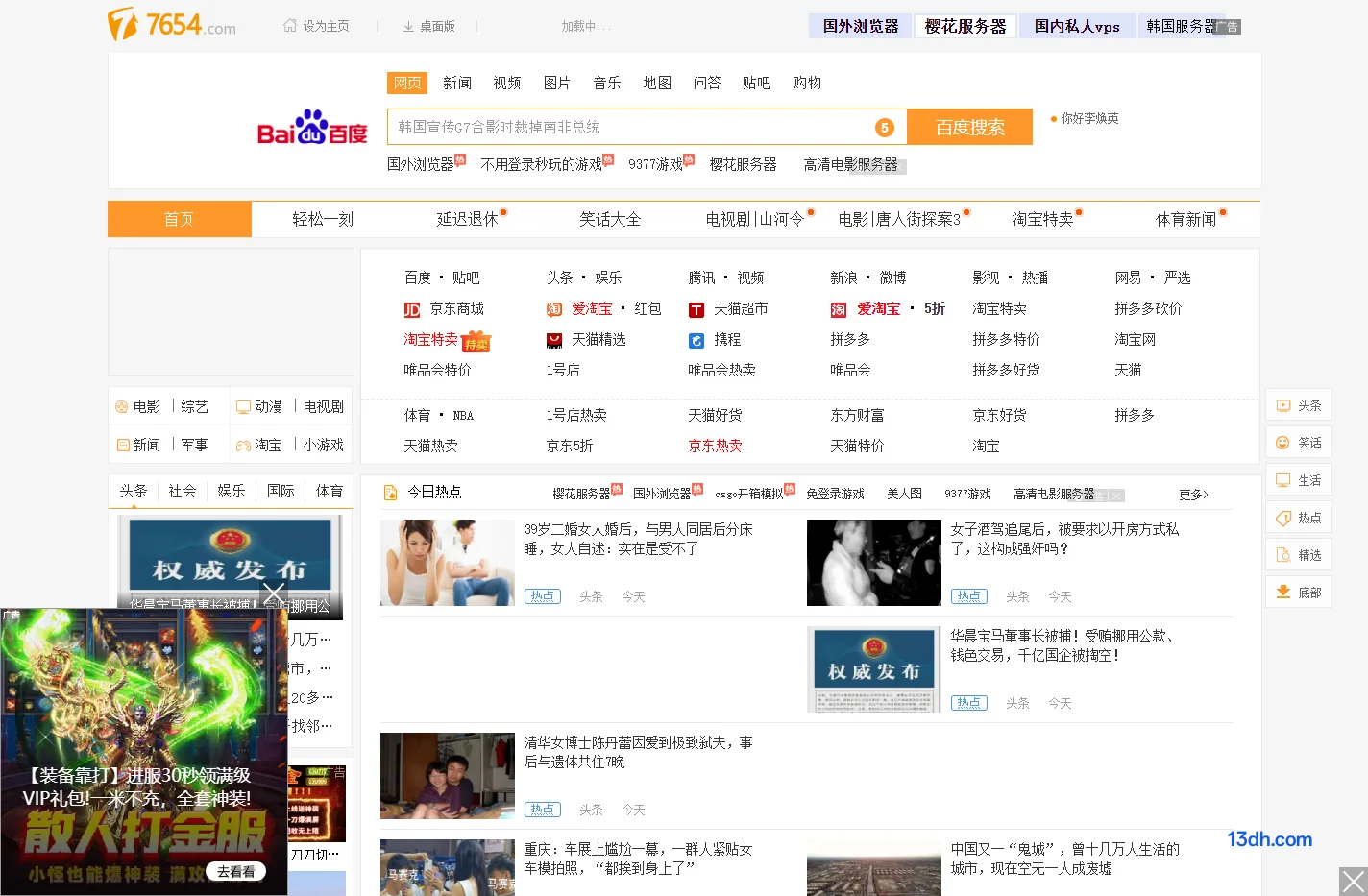The image size is (1368, 896).
Task: Click the news icon beside 新闻
Action: point(123,446)
